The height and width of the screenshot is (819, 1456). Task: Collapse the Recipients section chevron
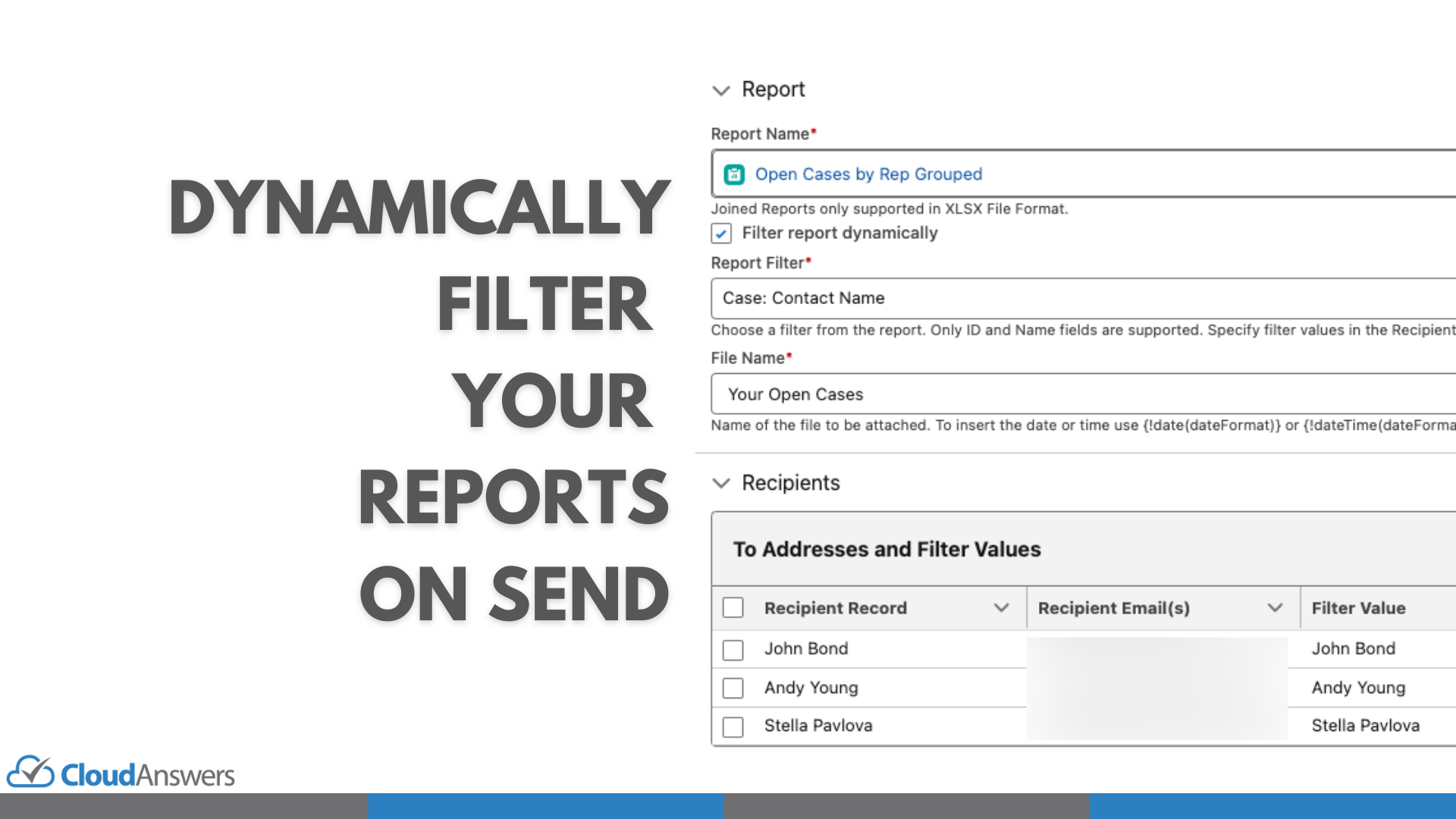pyautogui.click(x=720, y=484)
